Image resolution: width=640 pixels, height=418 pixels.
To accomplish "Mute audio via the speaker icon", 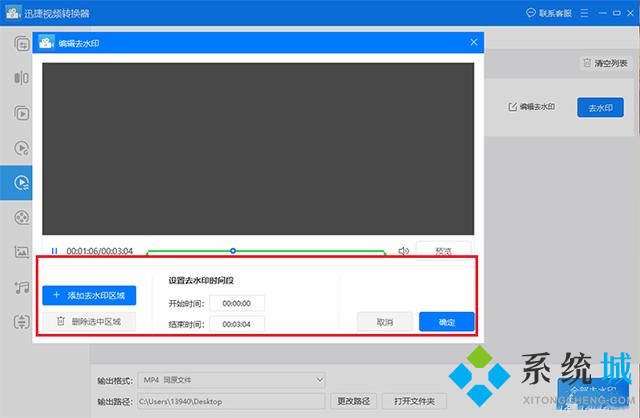I will pos(403,251).
